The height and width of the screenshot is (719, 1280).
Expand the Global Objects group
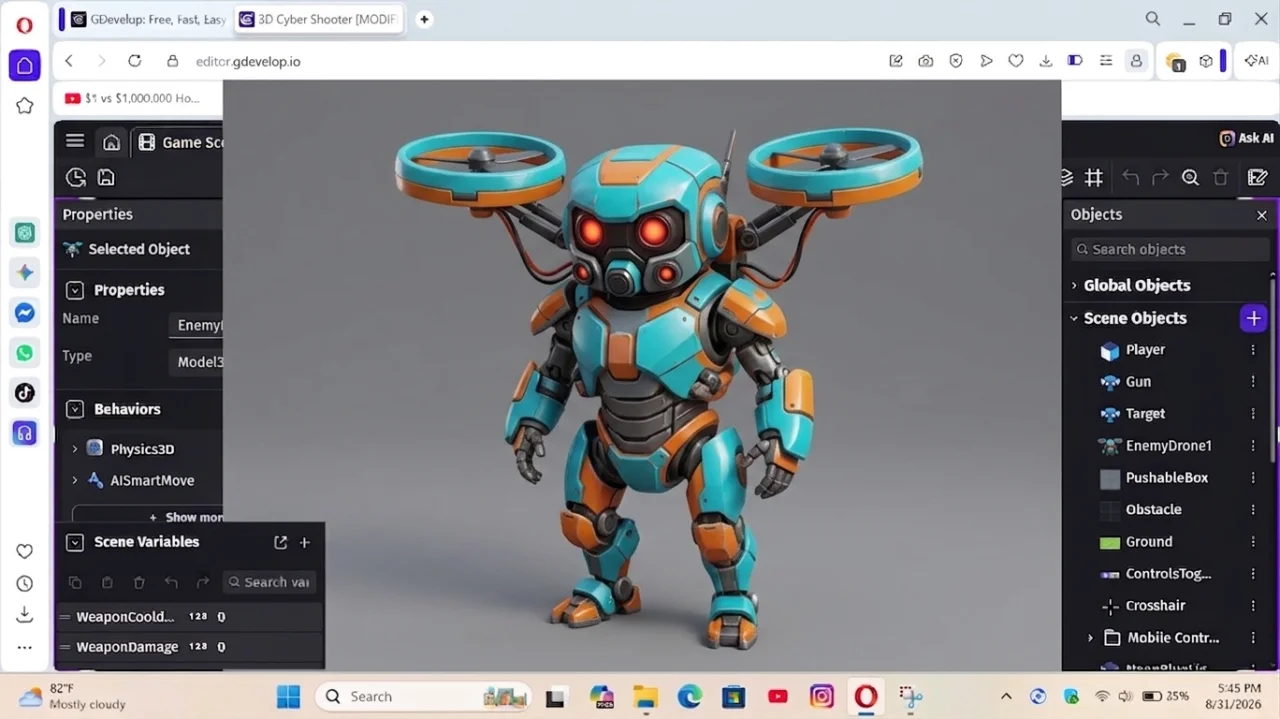click(x=1074, y=285)
